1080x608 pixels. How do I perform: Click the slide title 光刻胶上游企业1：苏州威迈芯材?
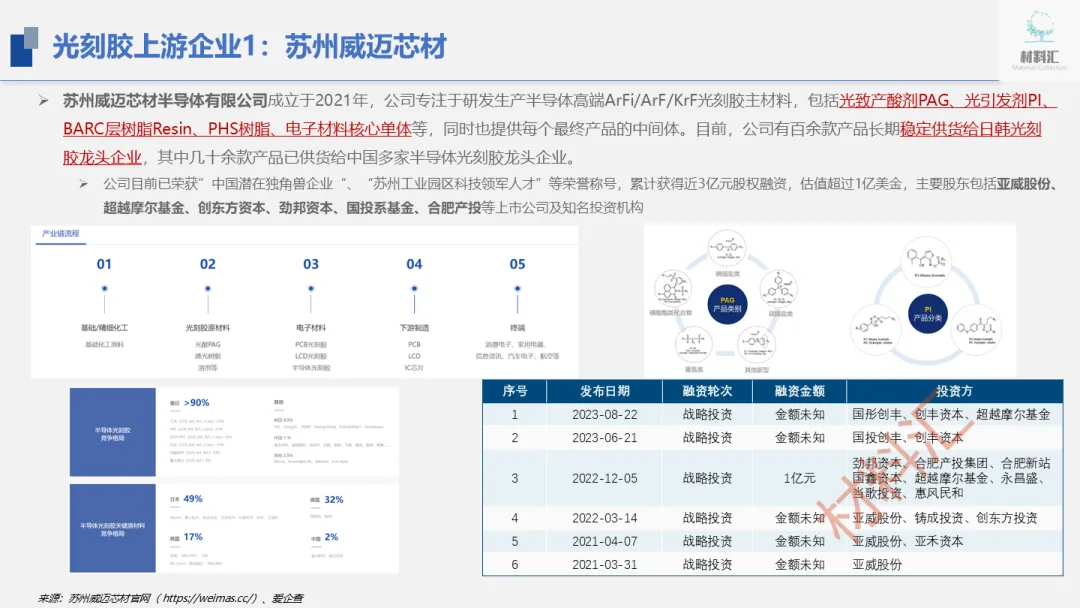249,47
